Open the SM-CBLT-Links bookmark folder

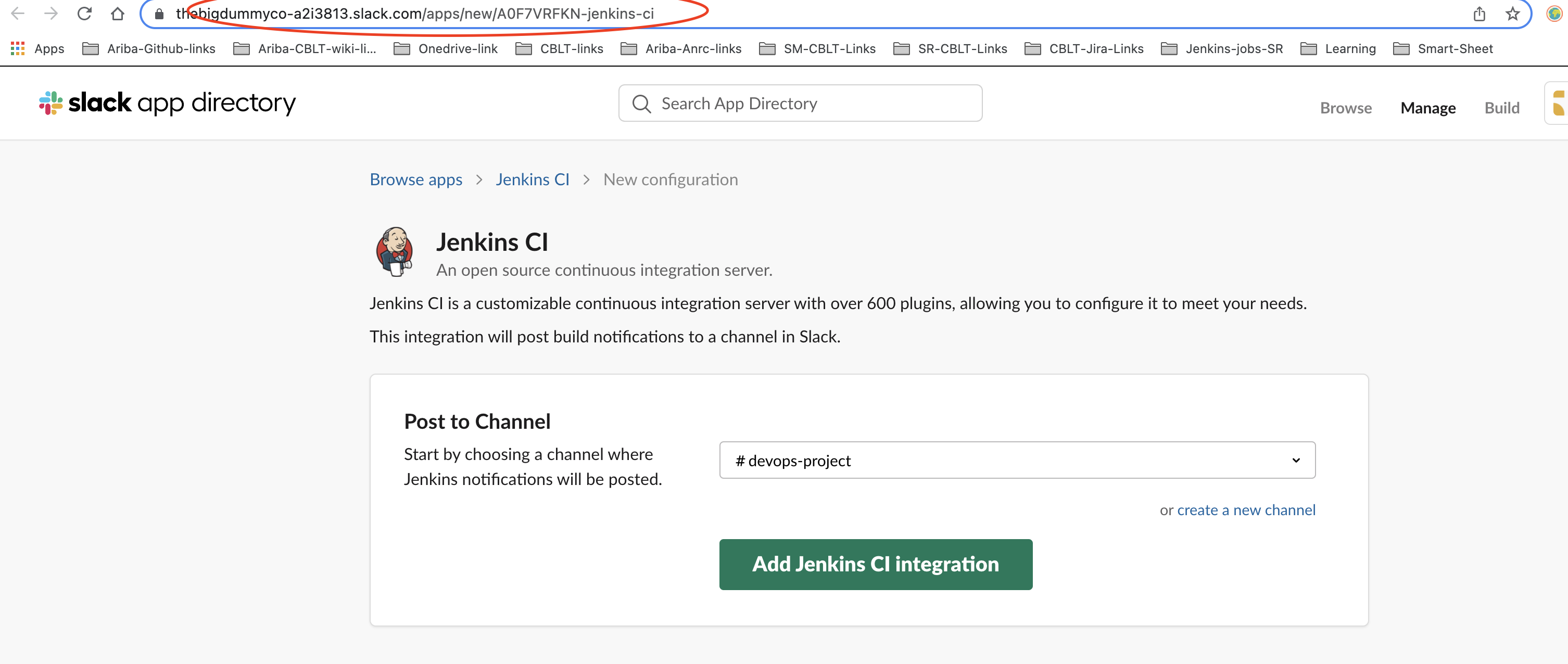(817, 49)
